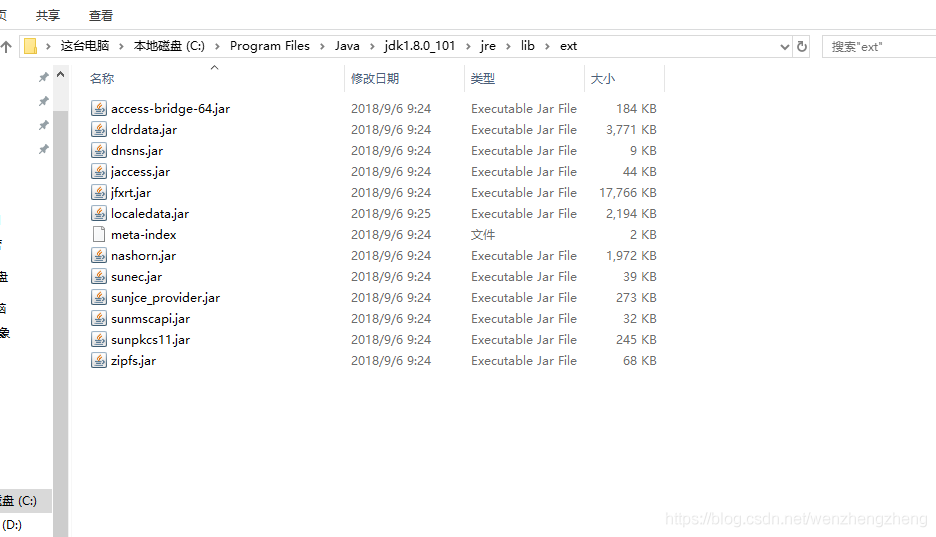Expand the chevron after lib breadcrumb

click(x=547, y=46)
